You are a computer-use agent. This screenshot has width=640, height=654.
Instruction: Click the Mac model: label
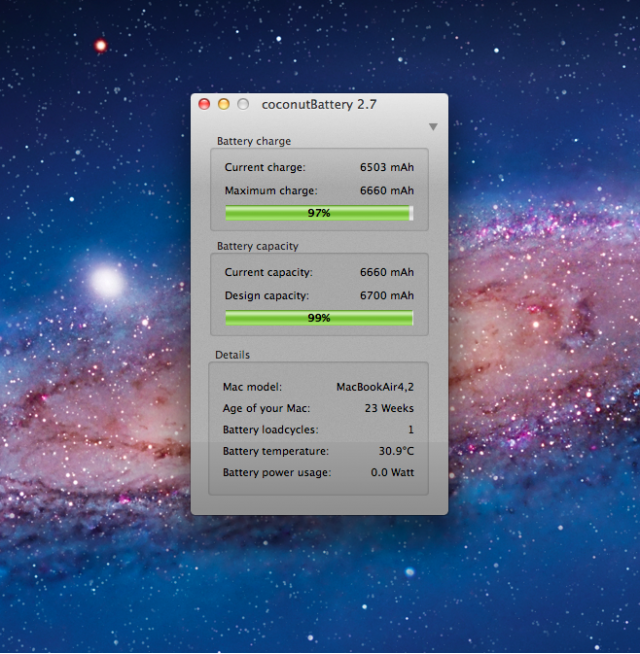pos(252,387)
